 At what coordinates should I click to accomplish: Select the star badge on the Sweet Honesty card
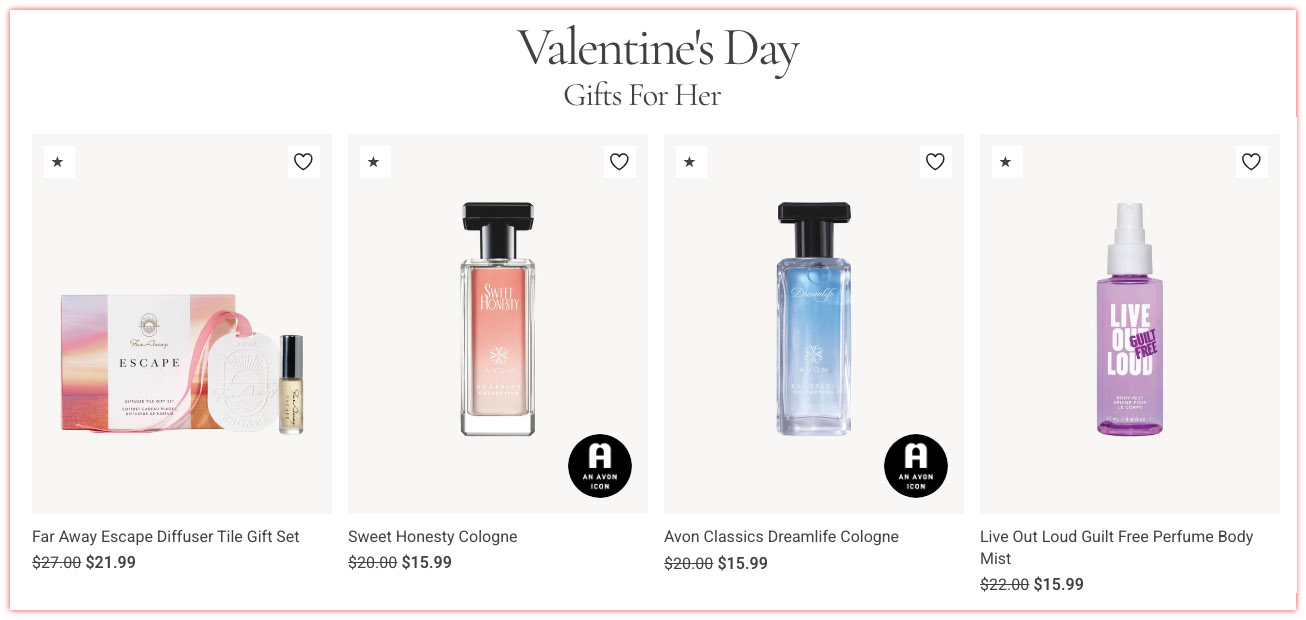(x=375, y=161)
